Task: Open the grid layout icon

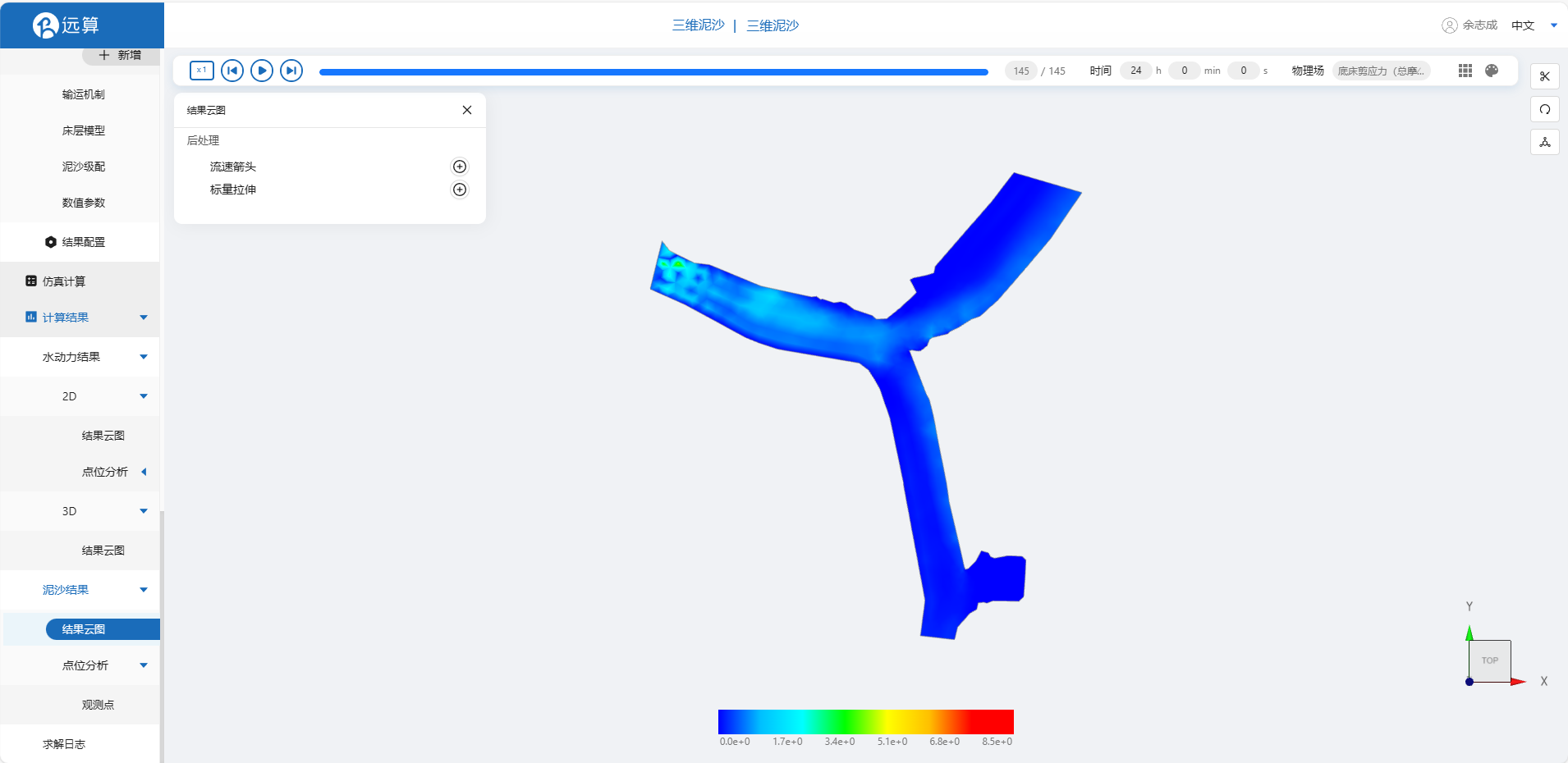Action: click(x=1465, y=71)
